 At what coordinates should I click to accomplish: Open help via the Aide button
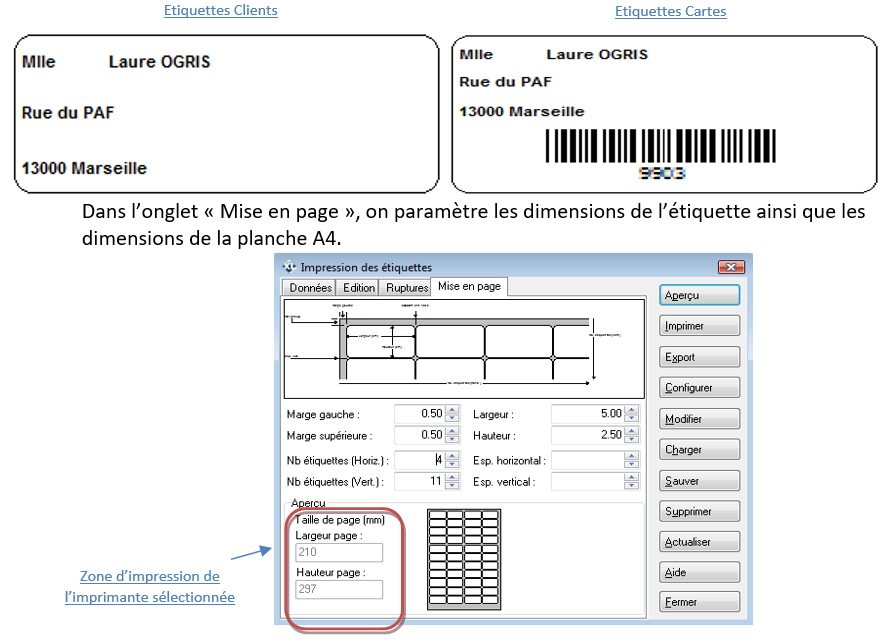click(699, 571)
